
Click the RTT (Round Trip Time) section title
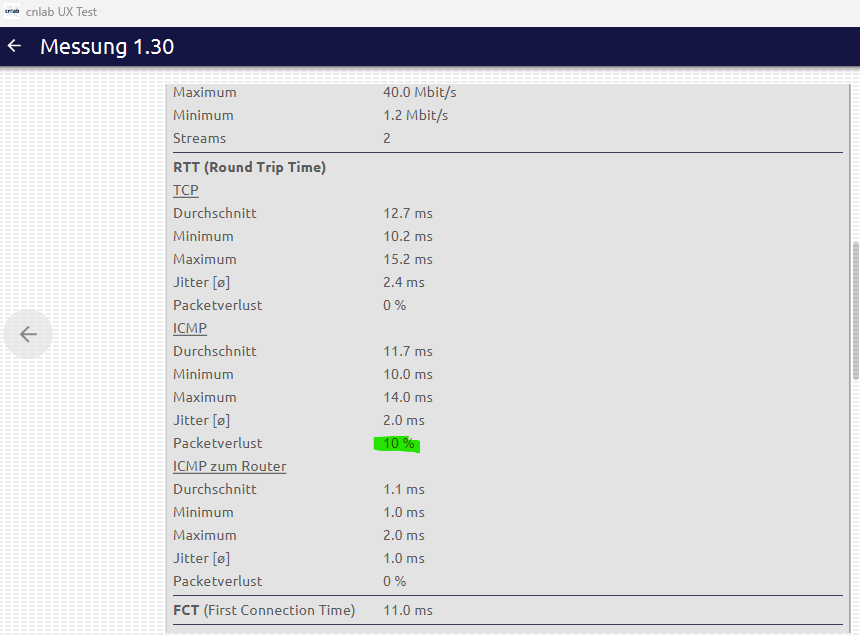click(249, 167)
